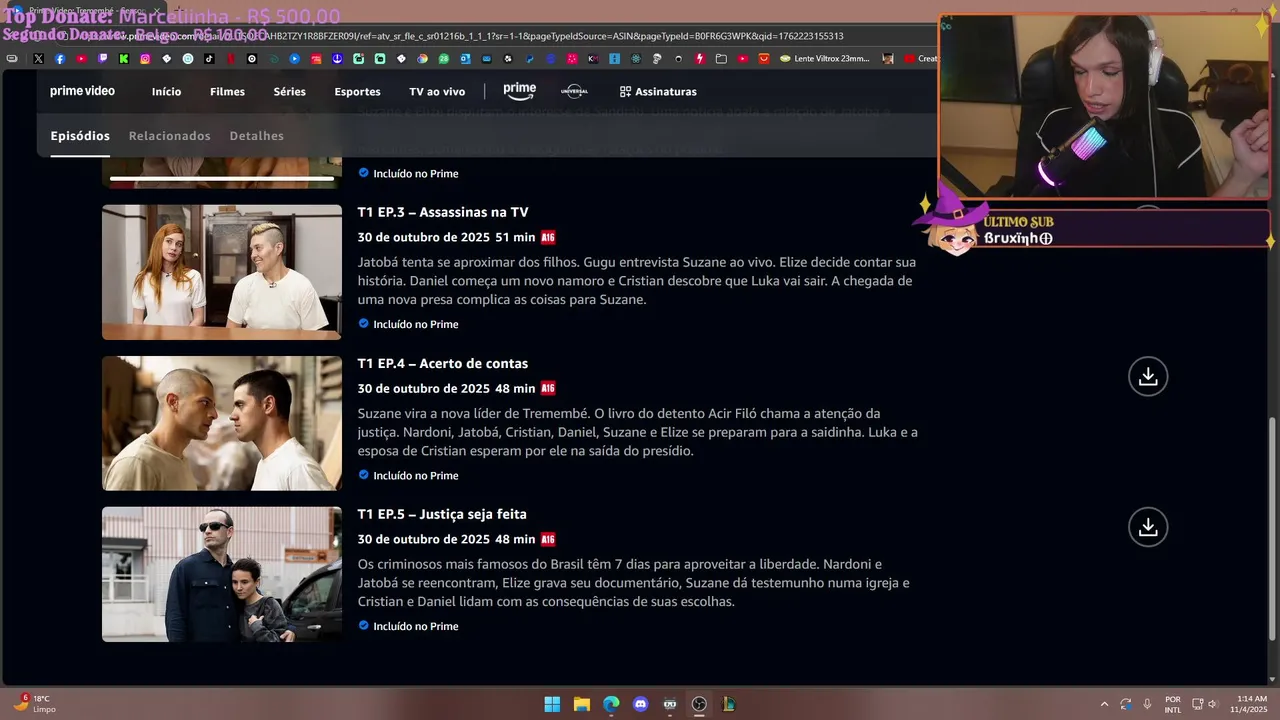The height and width of the screenshot is (720, 1280).
Task: Play episode 5 thumbnail Justiça seja feita
Action: coord(222,574)
